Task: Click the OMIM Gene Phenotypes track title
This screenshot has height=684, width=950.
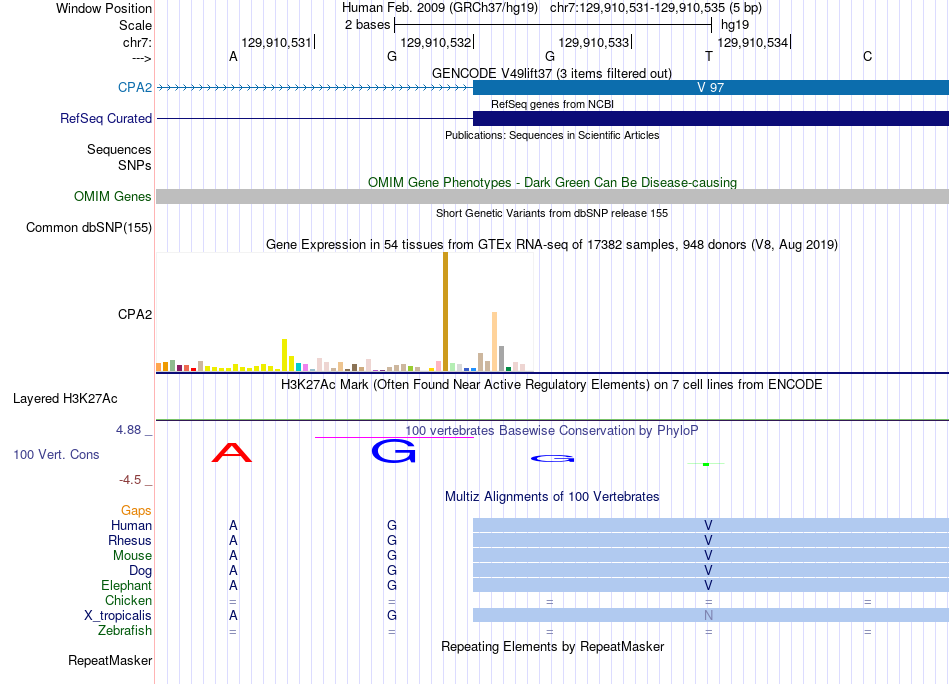Action: pos(553,182)
